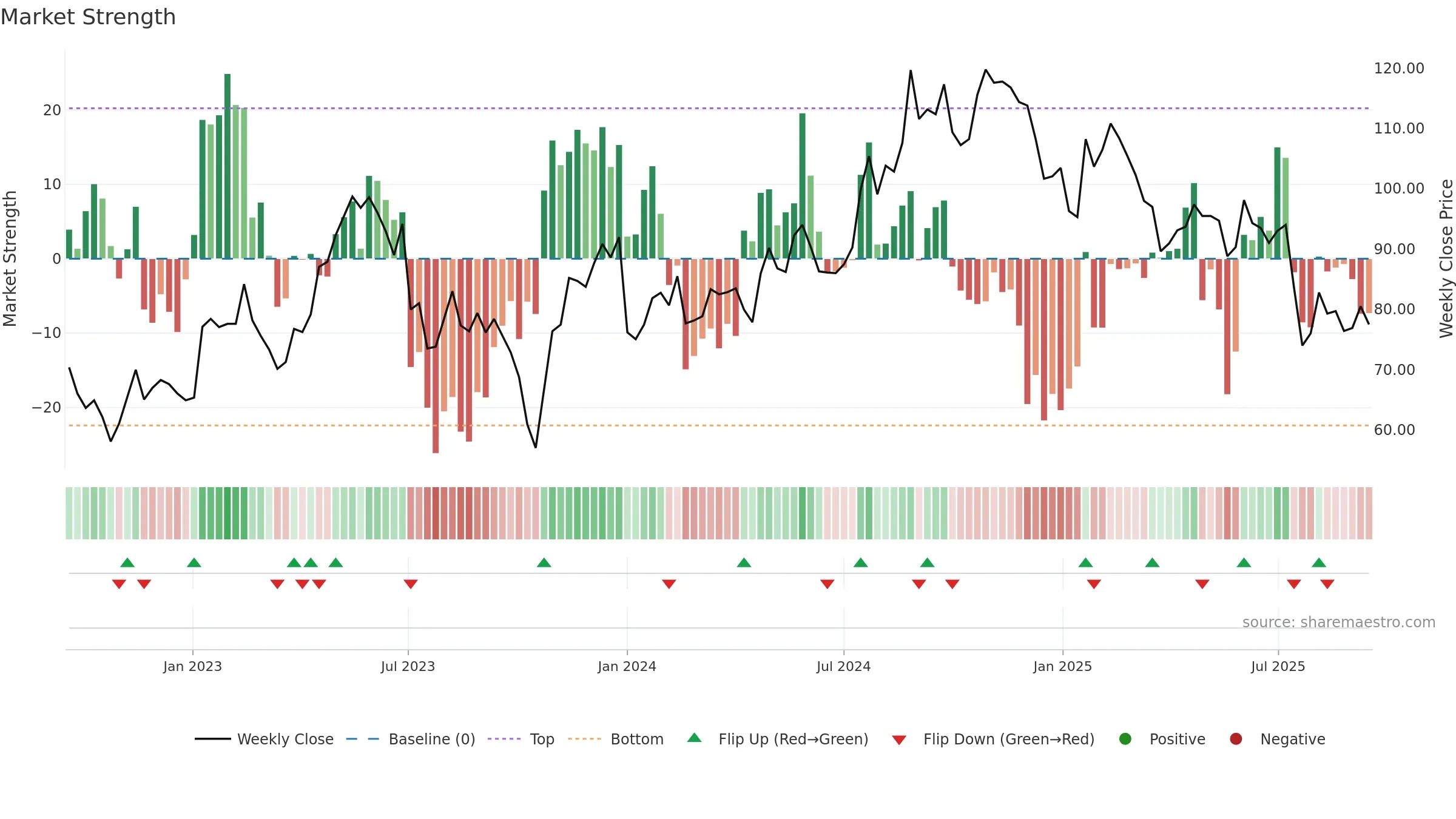Click the blue dashed Baseline sample in legend
The width and height of the screenshot is (1456, 819).
363,739
